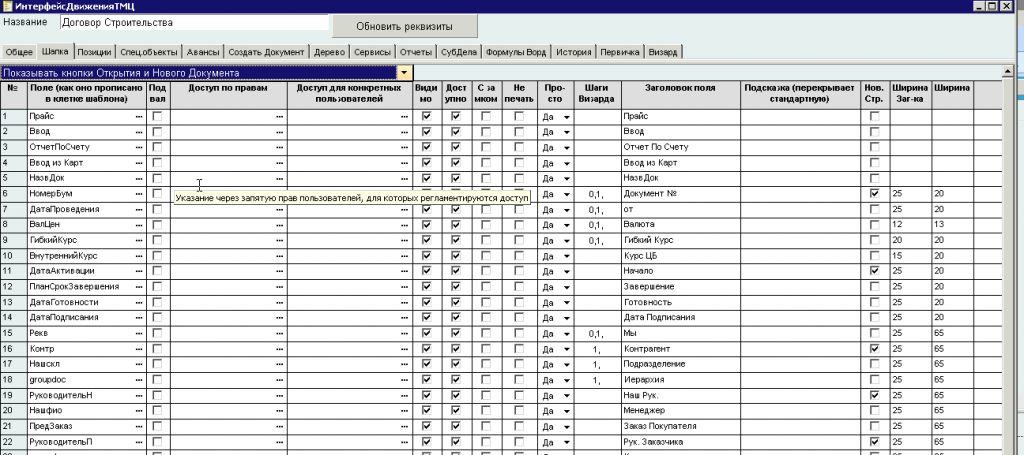The height and width of the screenshot is (455, 1024).
Task: Open the Просто dropdown for Нашфио row
Action: pyautogui.click(x=566, y=411)
